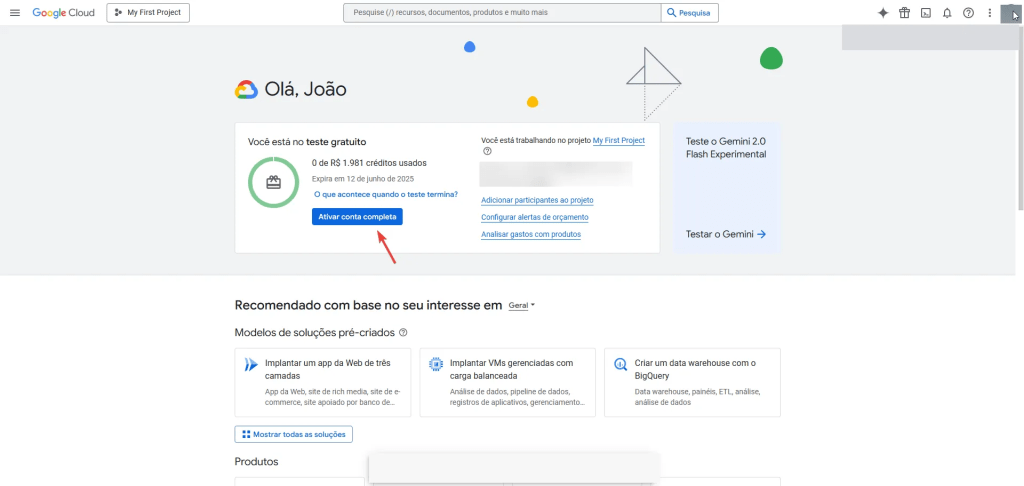
Task: Activate Cloud Shell terminal icon
Action: pyautogui.click(x=926, y=13)
